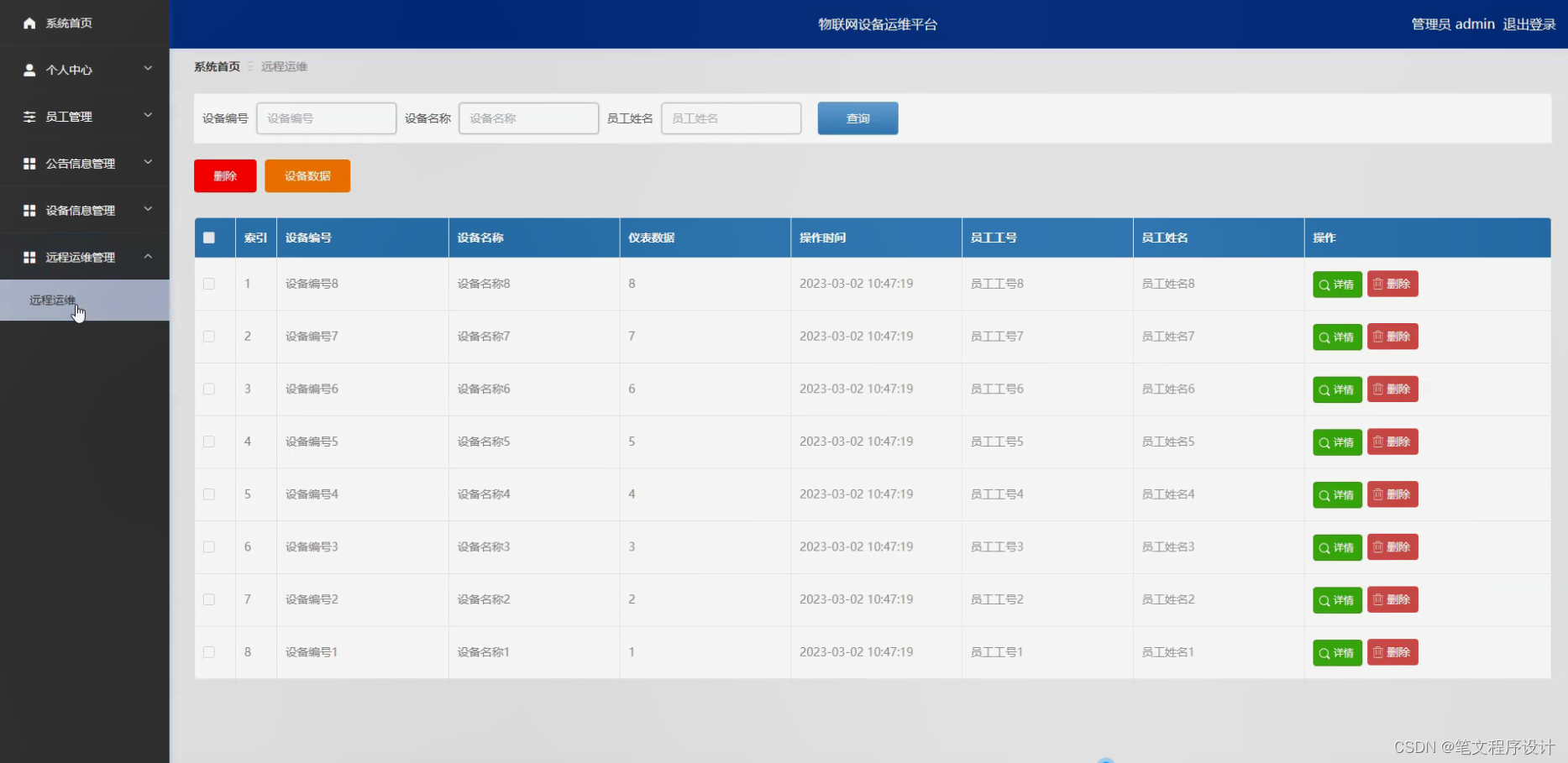
Task: Check the row for 设备编号7
Action: (x=209, y=337)
